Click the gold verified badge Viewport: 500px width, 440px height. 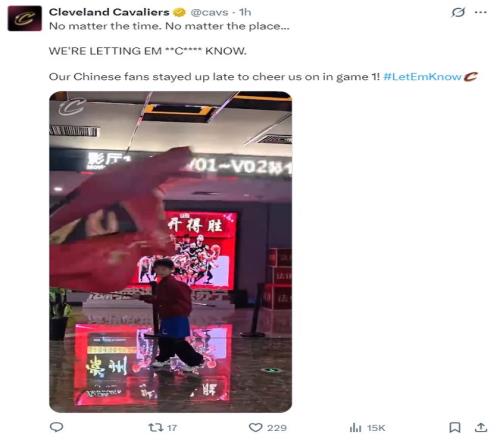(x=180, y=12)
